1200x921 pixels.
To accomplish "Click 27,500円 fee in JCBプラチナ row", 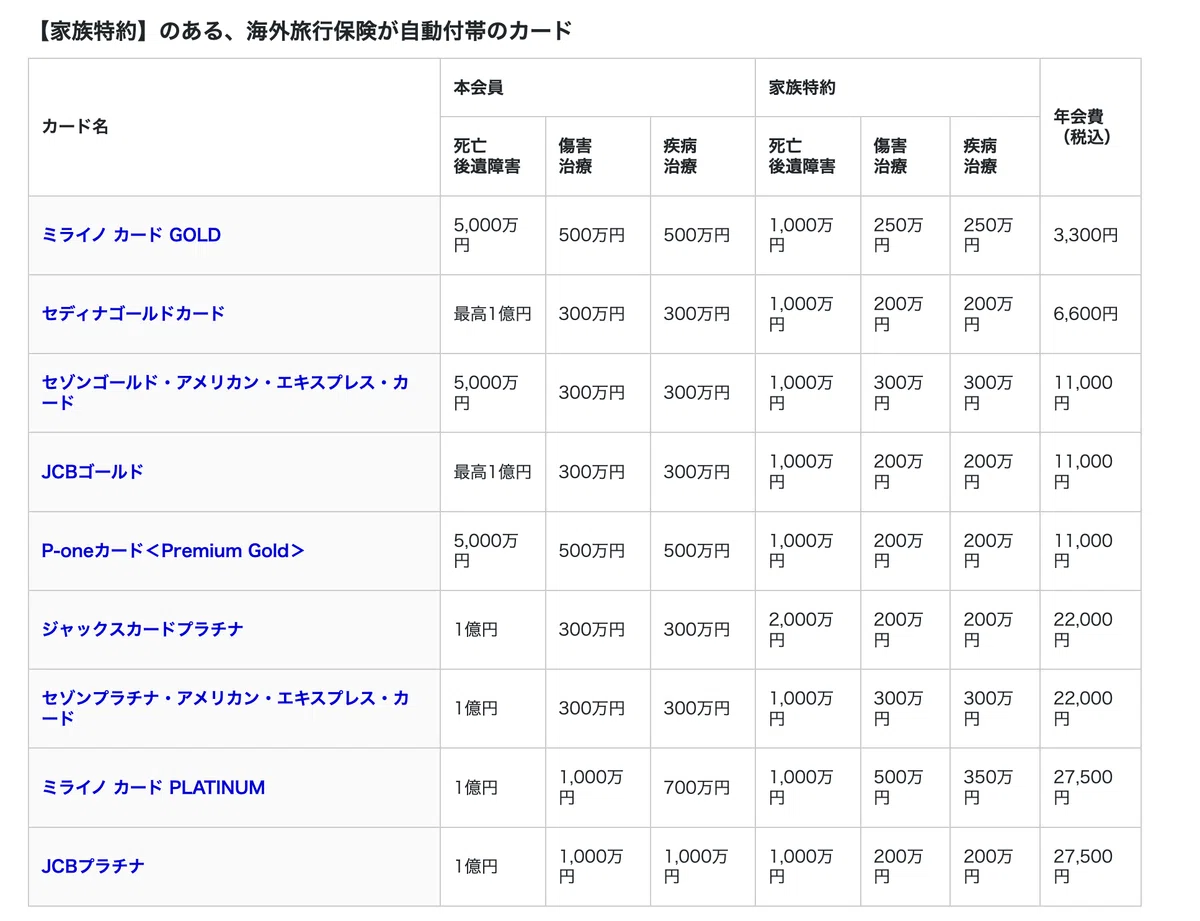I will (x=1090, y=866).
